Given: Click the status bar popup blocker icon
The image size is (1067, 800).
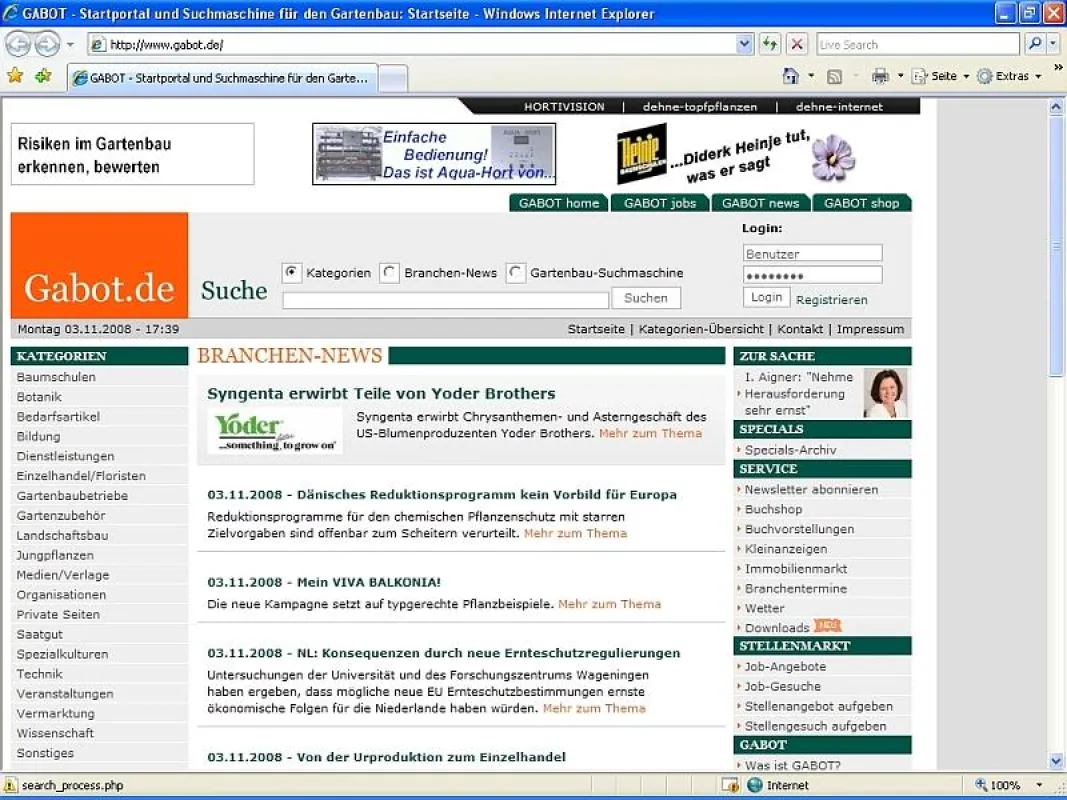Looking at the screenshot, I should pos(730,785).
